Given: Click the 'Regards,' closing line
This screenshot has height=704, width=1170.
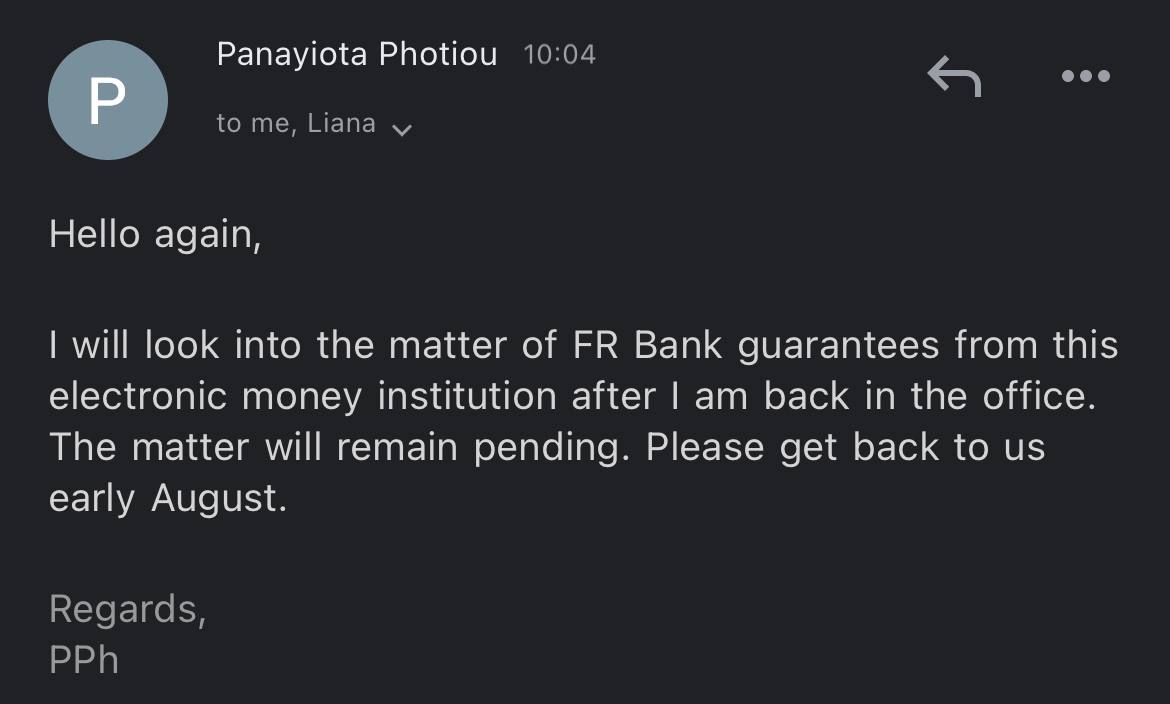Looking at the screenshot, I should tap(127, 609).
